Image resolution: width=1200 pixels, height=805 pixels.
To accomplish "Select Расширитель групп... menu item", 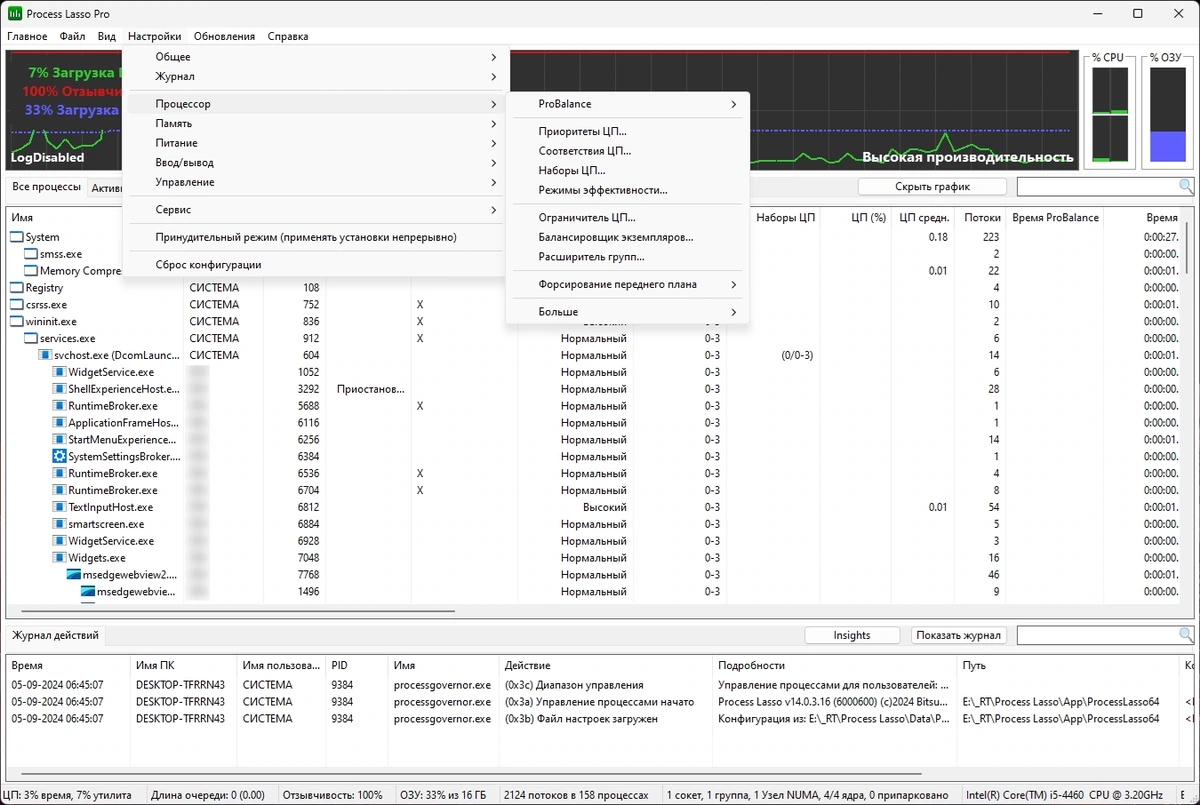I will (628, 257).
